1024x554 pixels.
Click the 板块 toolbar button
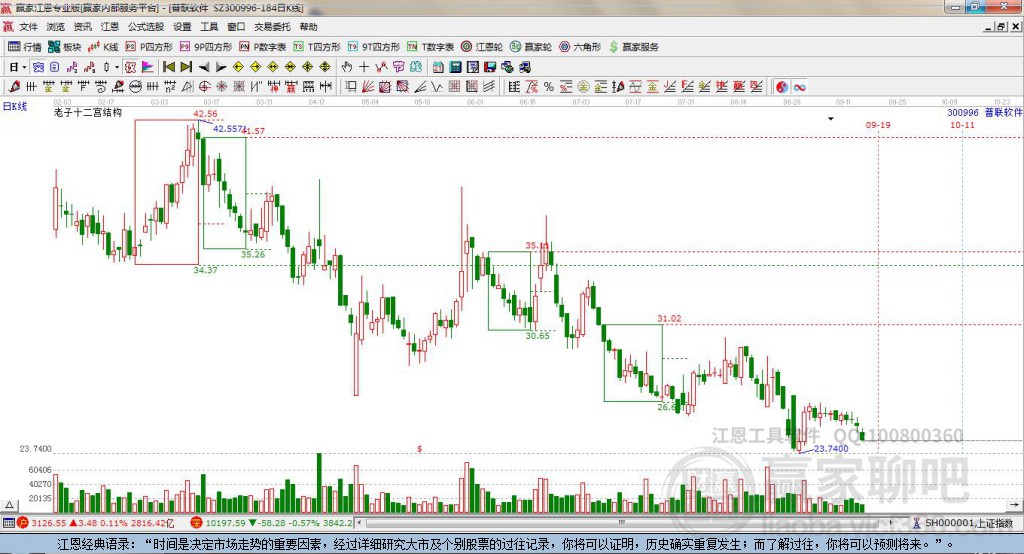click(64, 47)
